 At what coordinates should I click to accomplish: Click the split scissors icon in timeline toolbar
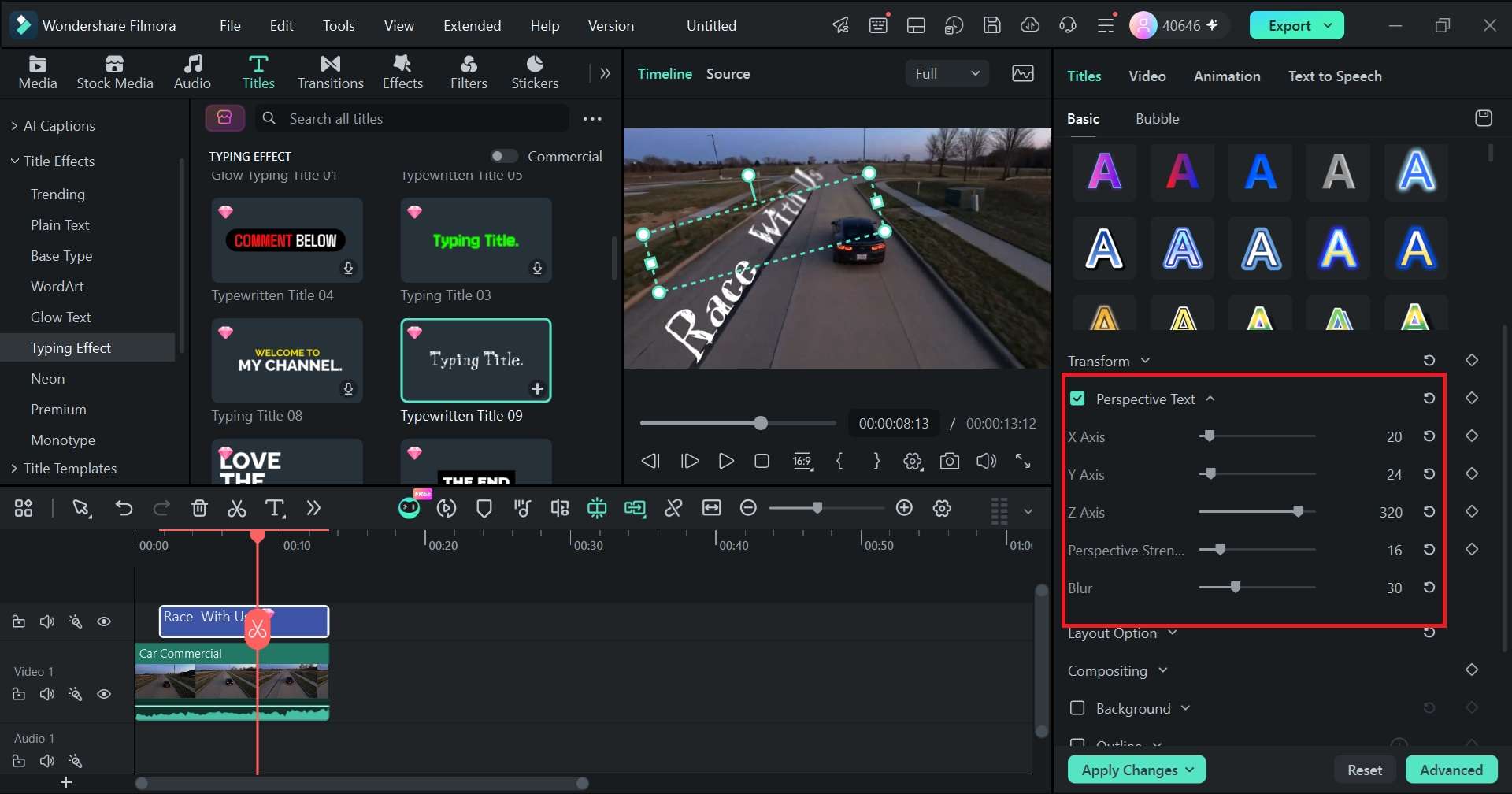(236, 509)
